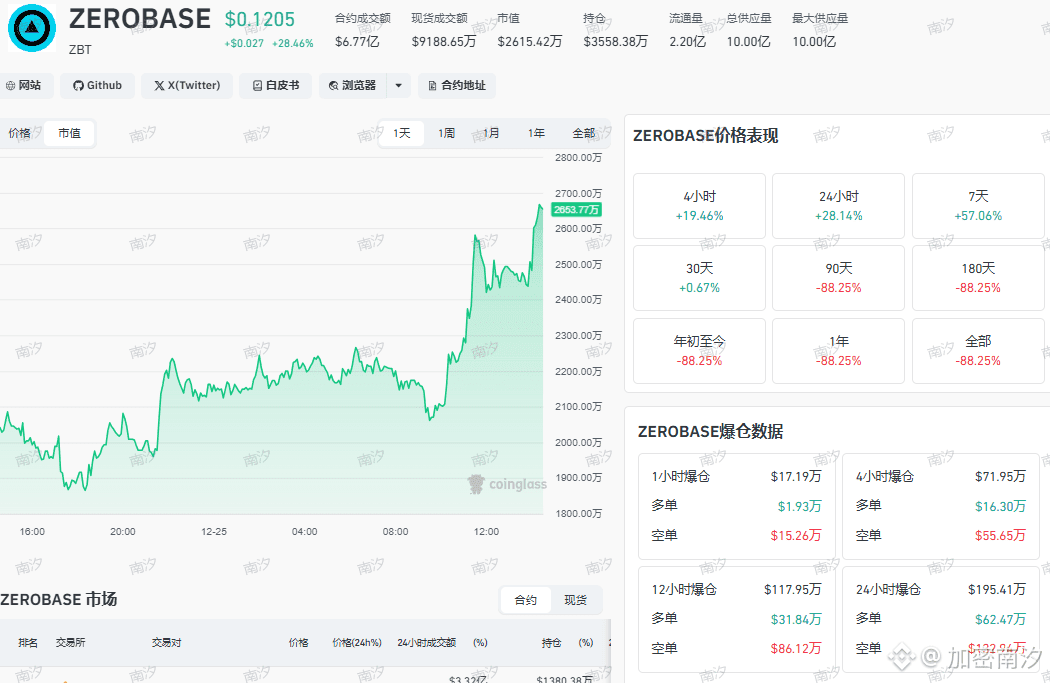Image resolution: width=1050 pixels, height=683 pixels.
Task: Sort table by 排名 column header
Action: coord(28,643)
